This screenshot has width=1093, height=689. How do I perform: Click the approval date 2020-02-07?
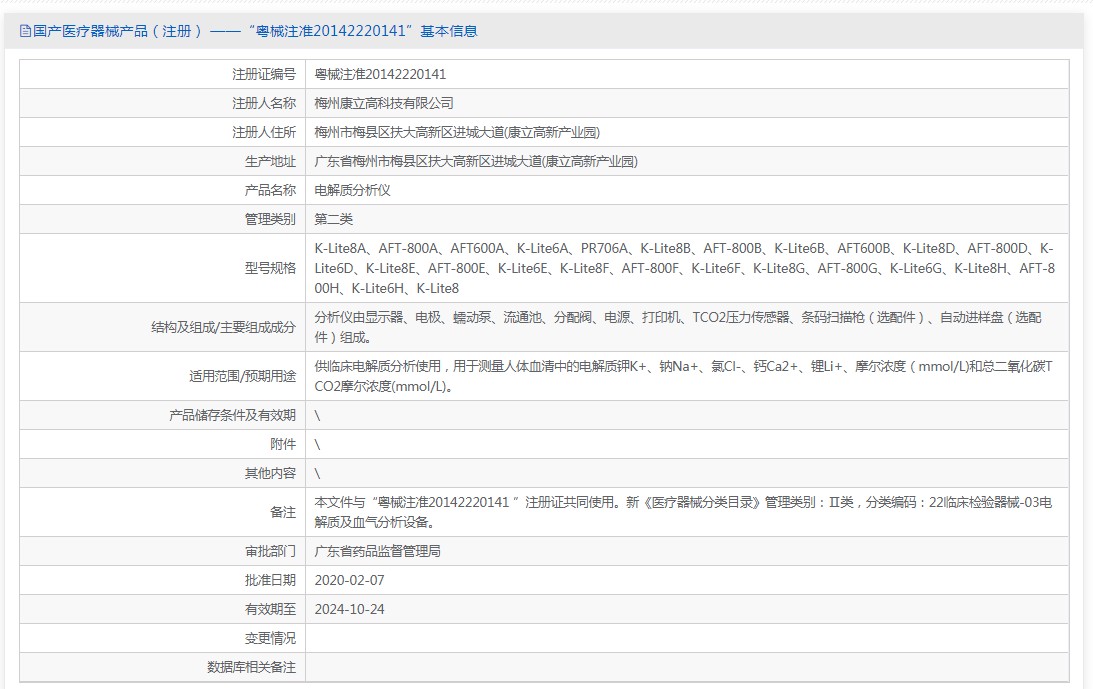[x=349, y=580]
